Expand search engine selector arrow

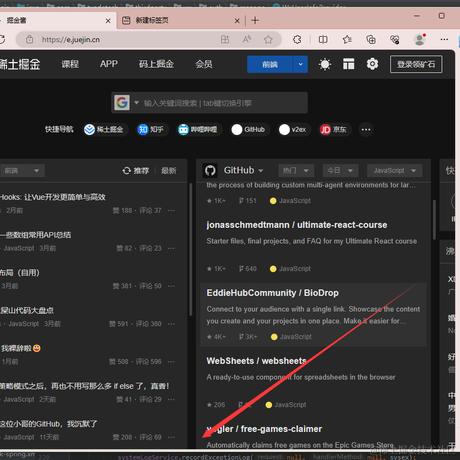(136, 103)
